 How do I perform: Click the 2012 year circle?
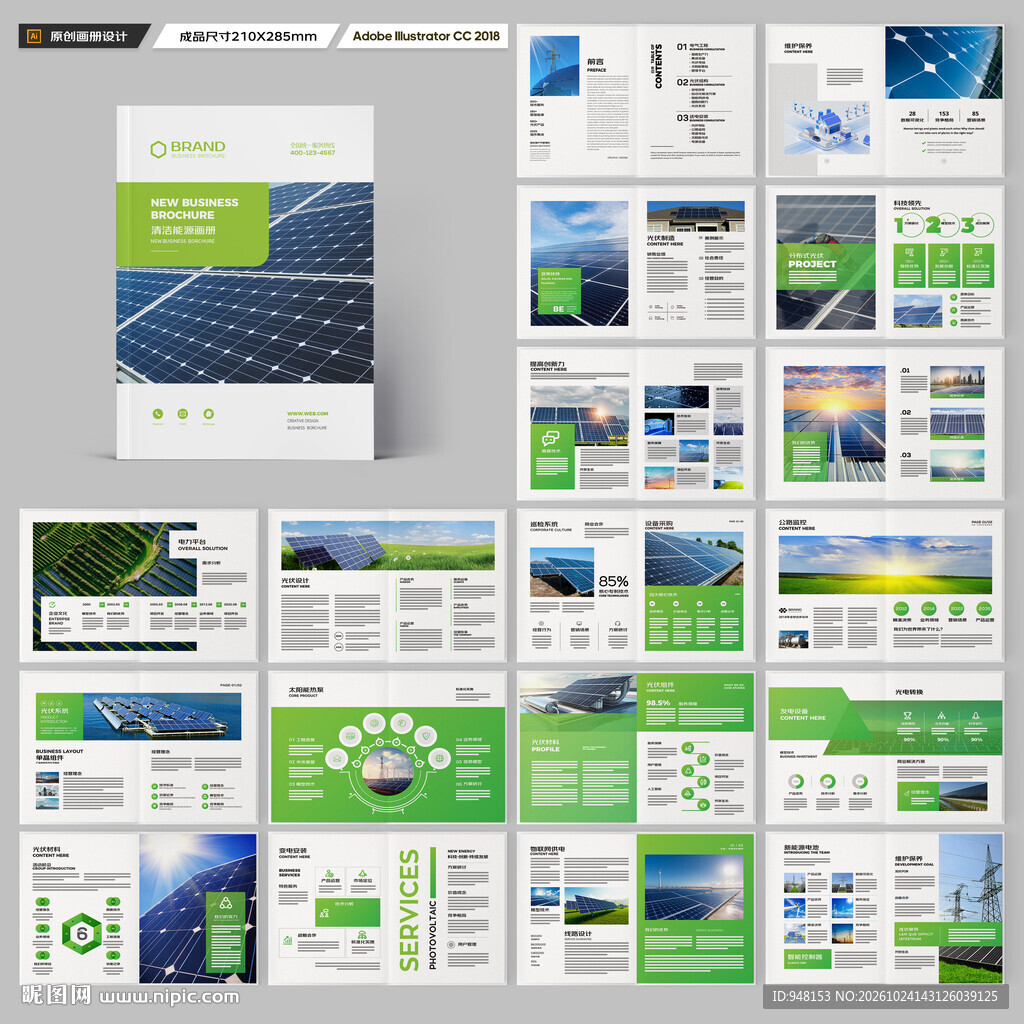(901, 608)
